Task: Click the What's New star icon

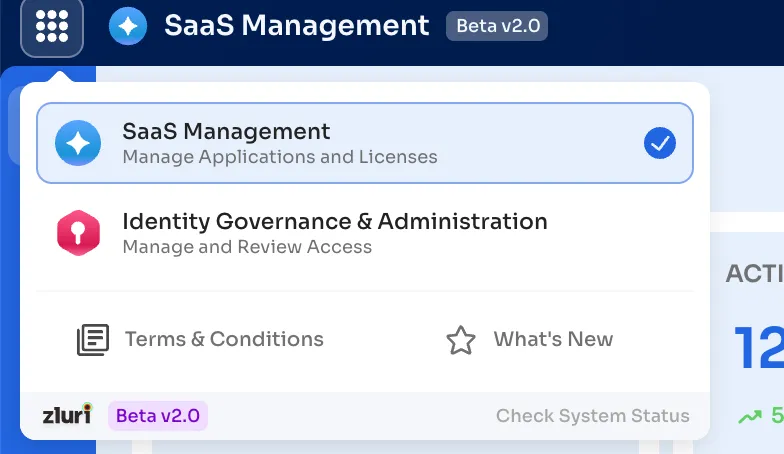Action: (x=460, y=340)
